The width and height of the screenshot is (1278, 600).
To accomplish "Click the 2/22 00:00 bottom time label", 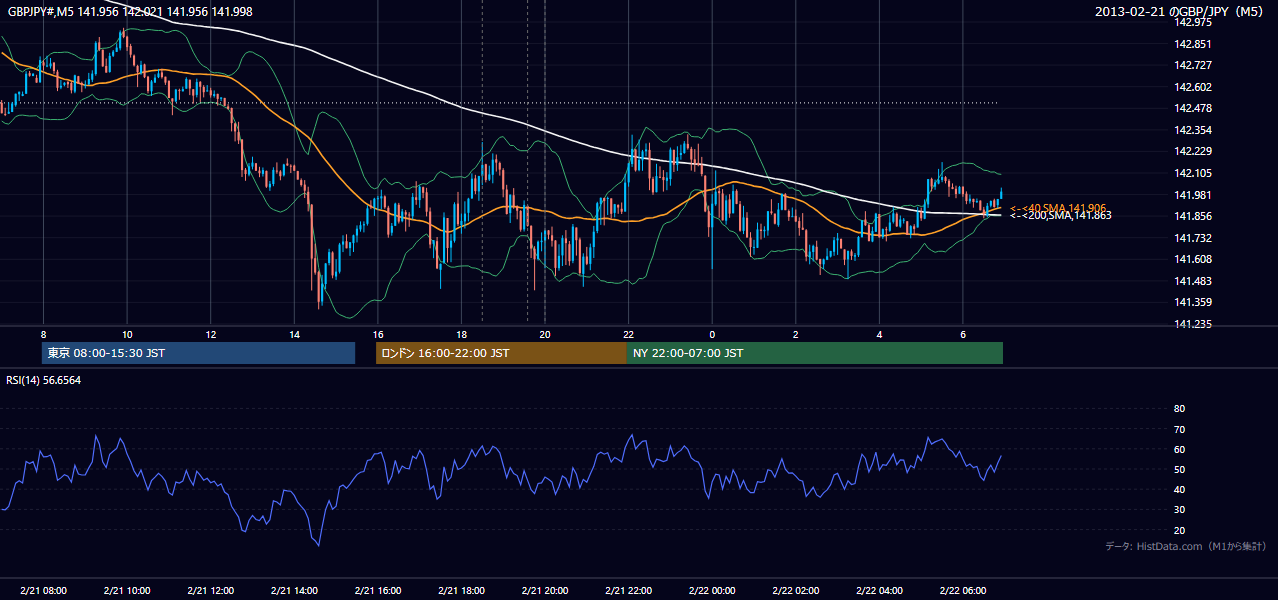I will (712, 591).
